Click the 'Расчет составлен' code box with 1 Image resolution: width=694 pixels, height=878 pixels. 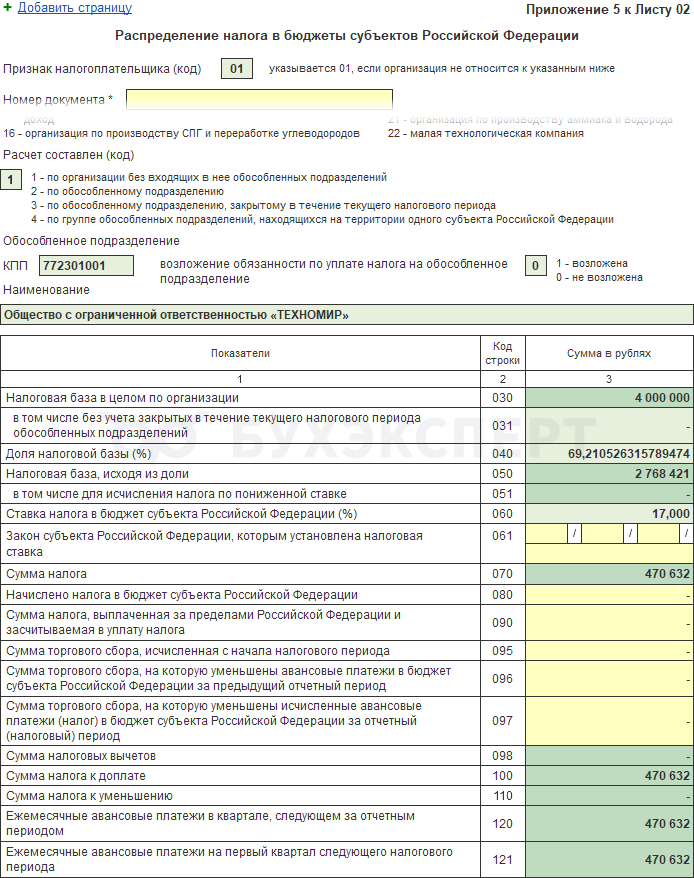click(11, 180)
